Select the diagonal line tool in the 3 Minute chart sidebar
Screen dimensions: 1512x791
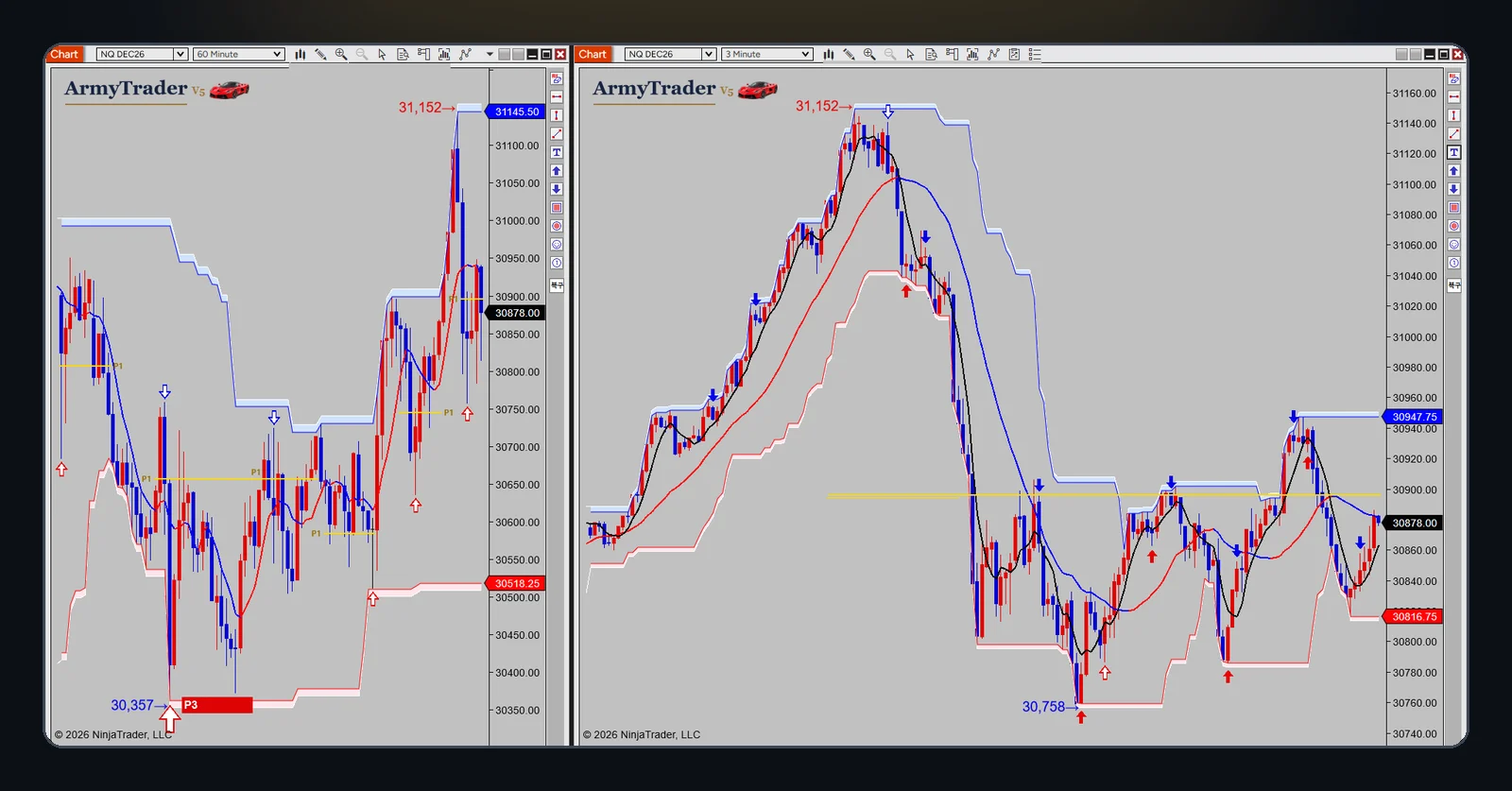click(1454, 133)
